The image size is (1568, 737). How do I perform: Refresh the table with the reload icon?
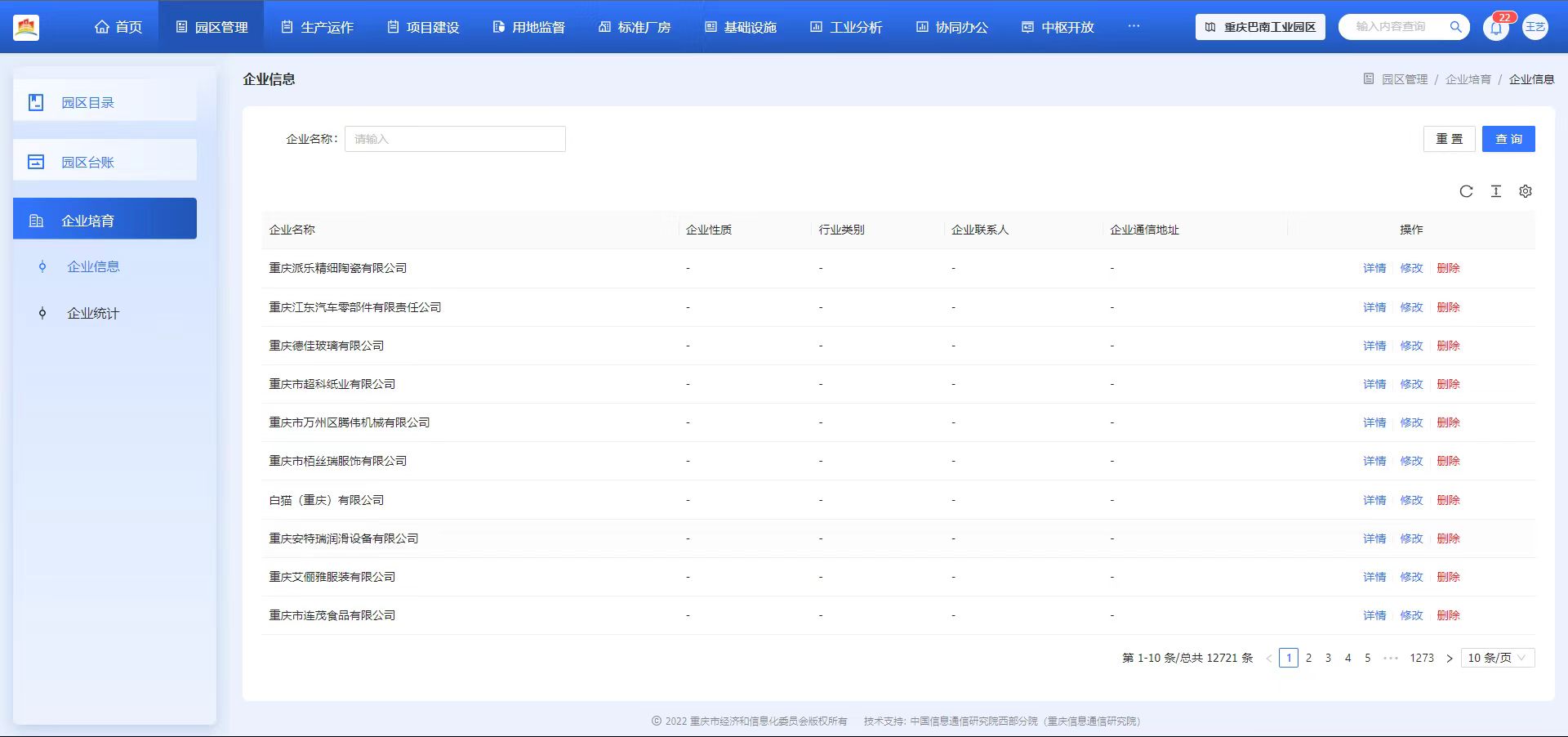(x=1467, y=191)
